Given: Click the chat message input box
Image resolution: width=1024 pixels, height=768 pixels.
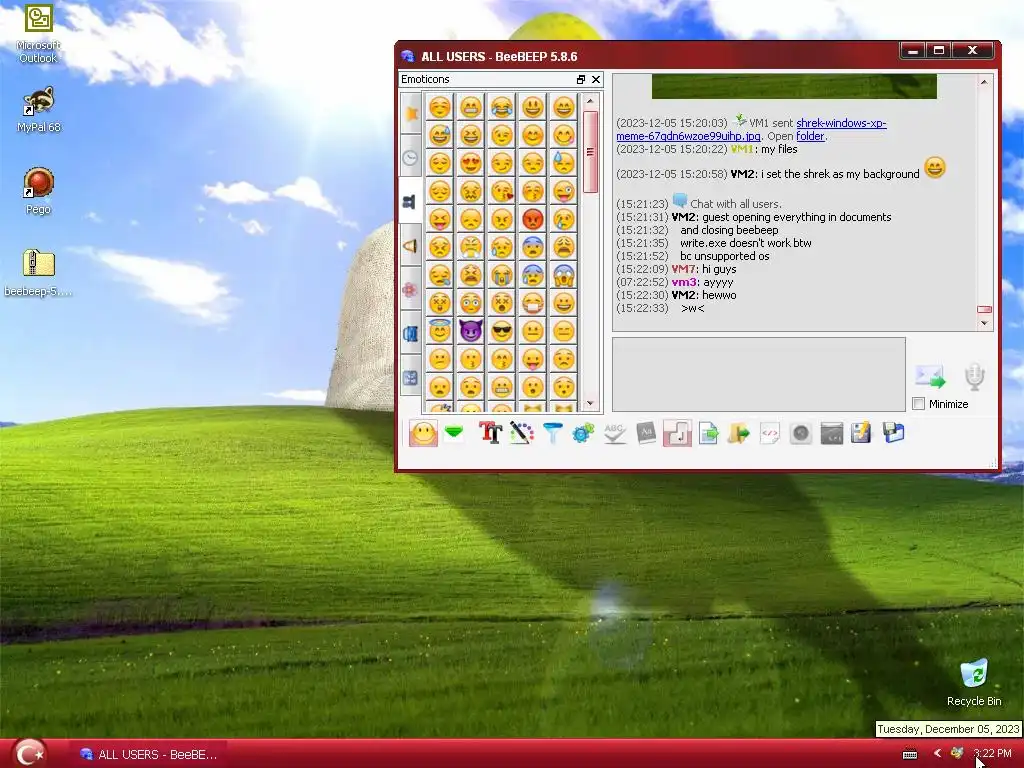Looking at the screenshot, I should pos(759,374).
